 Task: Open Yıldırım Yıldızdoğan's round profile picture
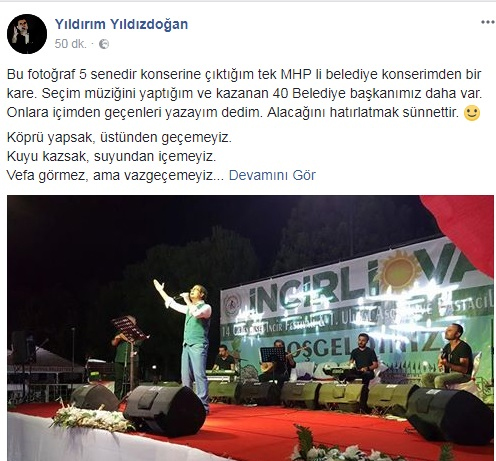[x=27, y=34]
